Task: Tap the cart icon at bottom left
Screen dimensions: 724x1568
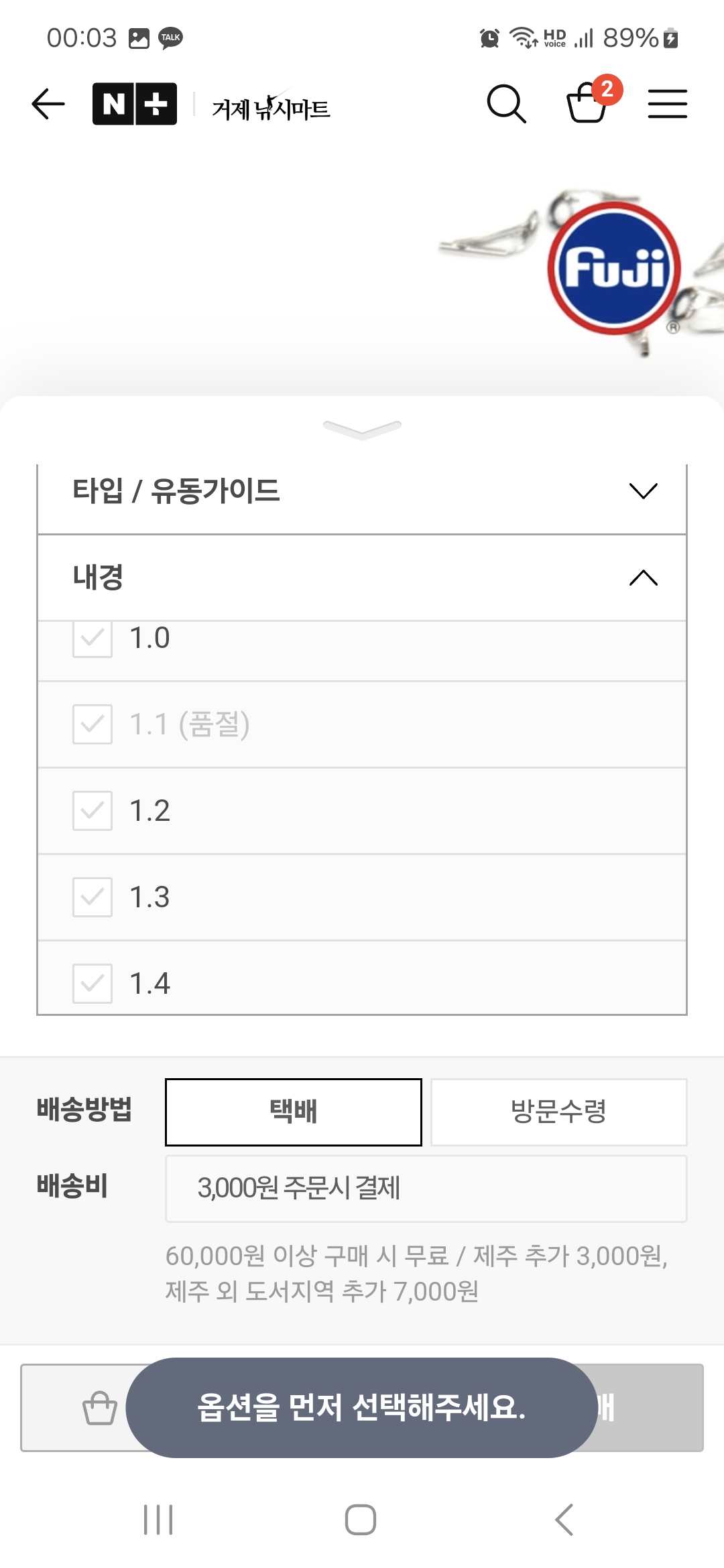Action: pyautogui.click(x=99, y=1407)
